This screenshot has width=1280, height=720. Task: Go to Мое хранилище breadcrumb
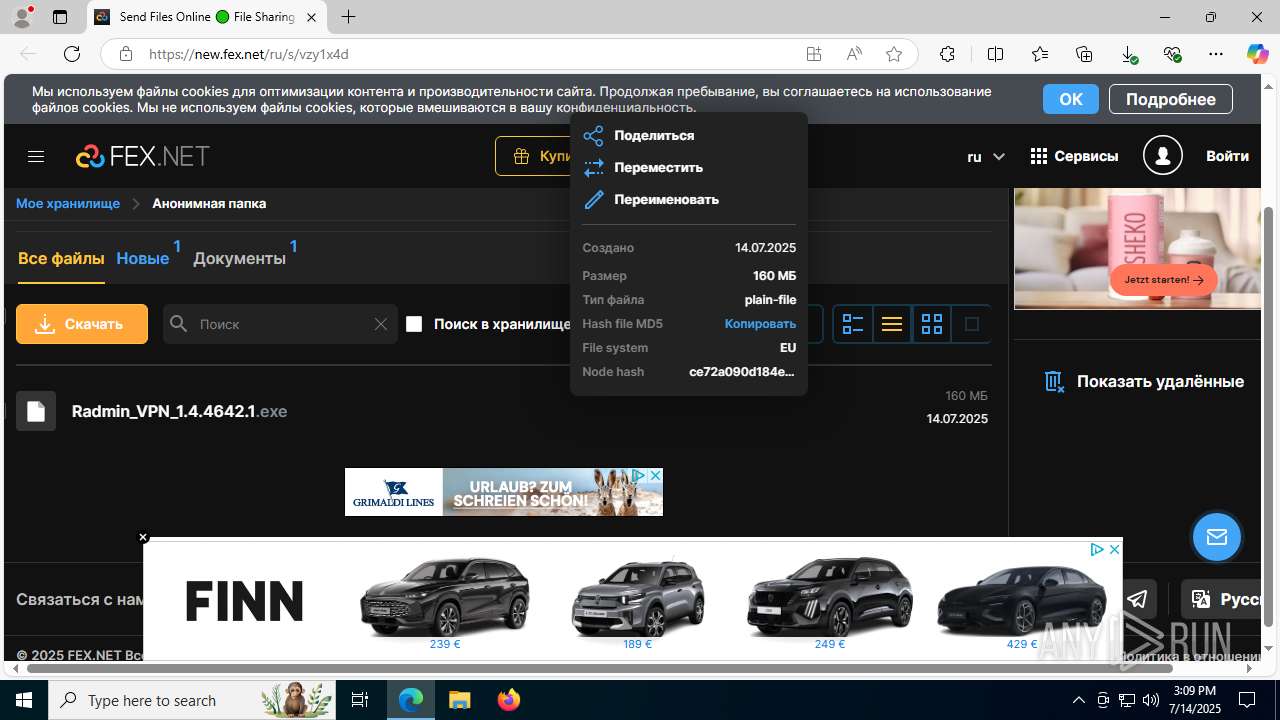[x=68, y=203]
